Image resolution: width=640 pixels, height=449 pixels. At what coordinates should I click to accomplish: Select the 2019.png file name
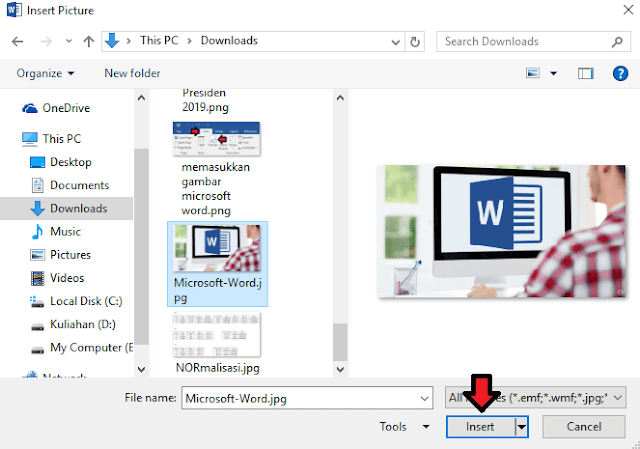click(205, 107)
